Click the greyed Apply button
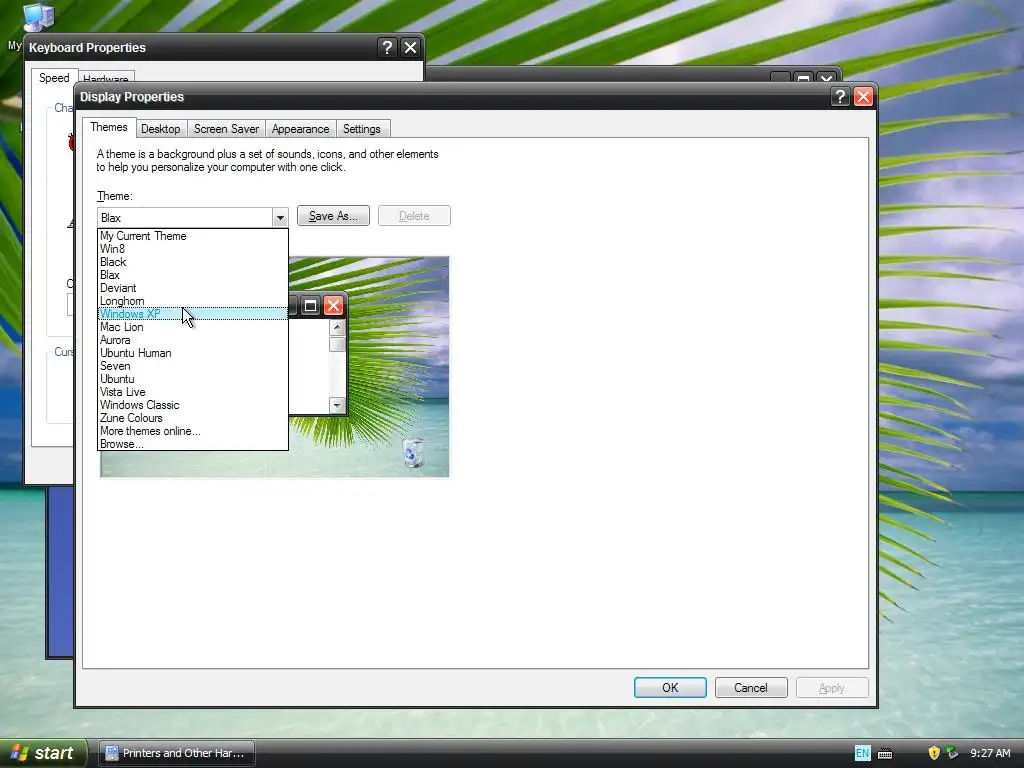Image resolution: width=1024 pixels, height=768 pixels. 832,688
